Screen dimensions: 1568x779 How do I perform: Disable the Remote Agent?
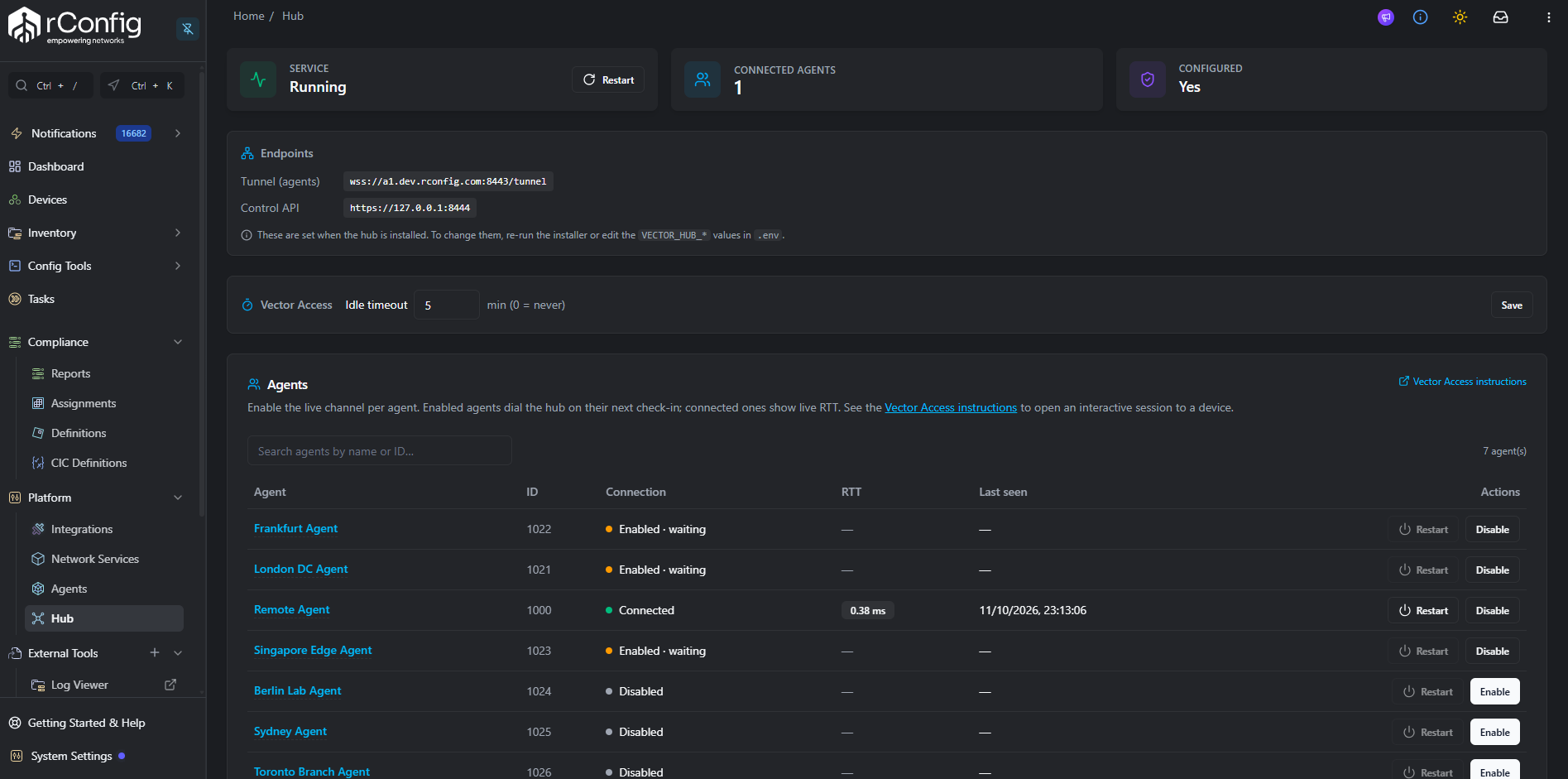coord(1493,610)
